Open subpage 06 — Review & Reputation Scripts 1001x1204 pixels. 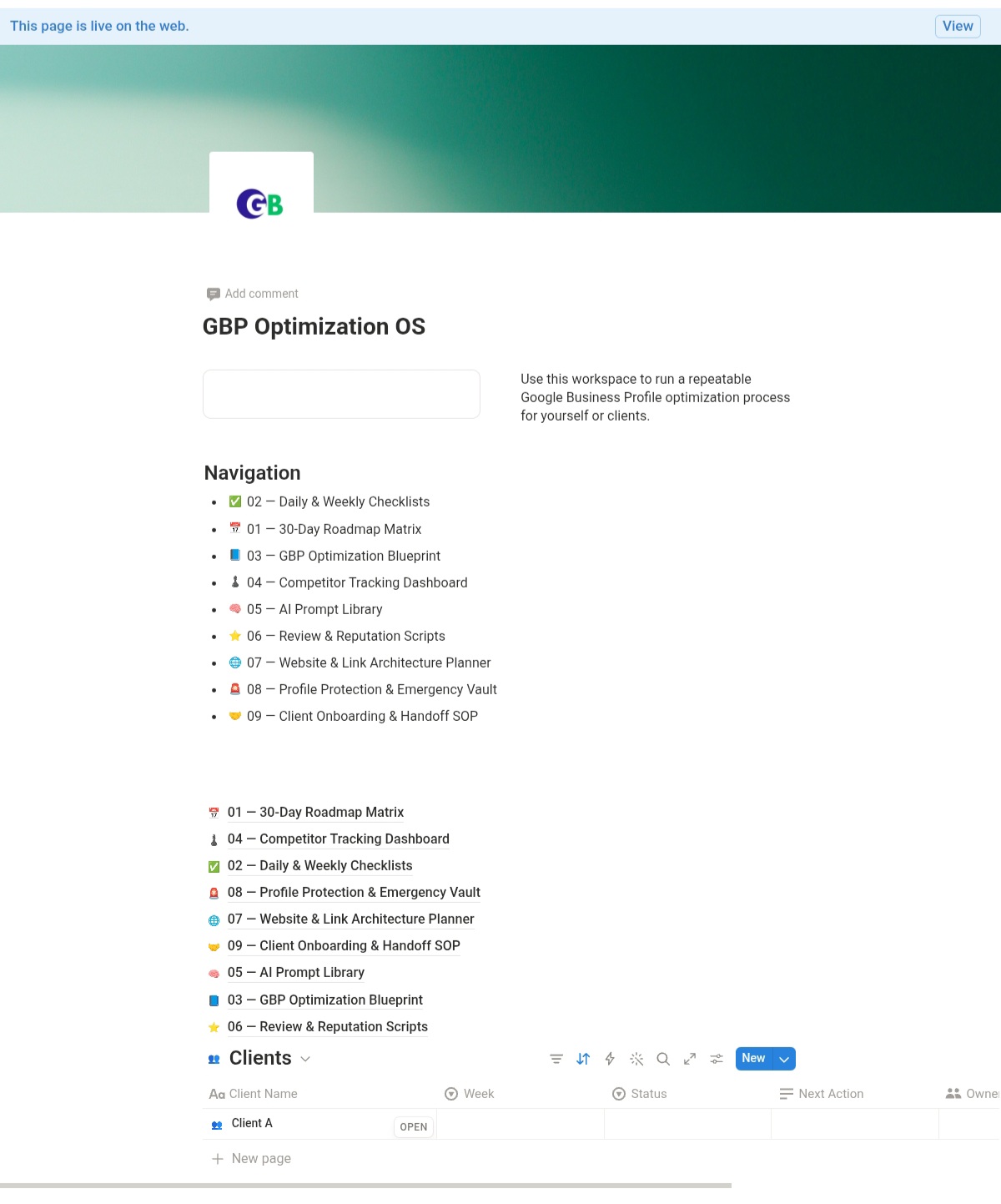[328, 1027]
